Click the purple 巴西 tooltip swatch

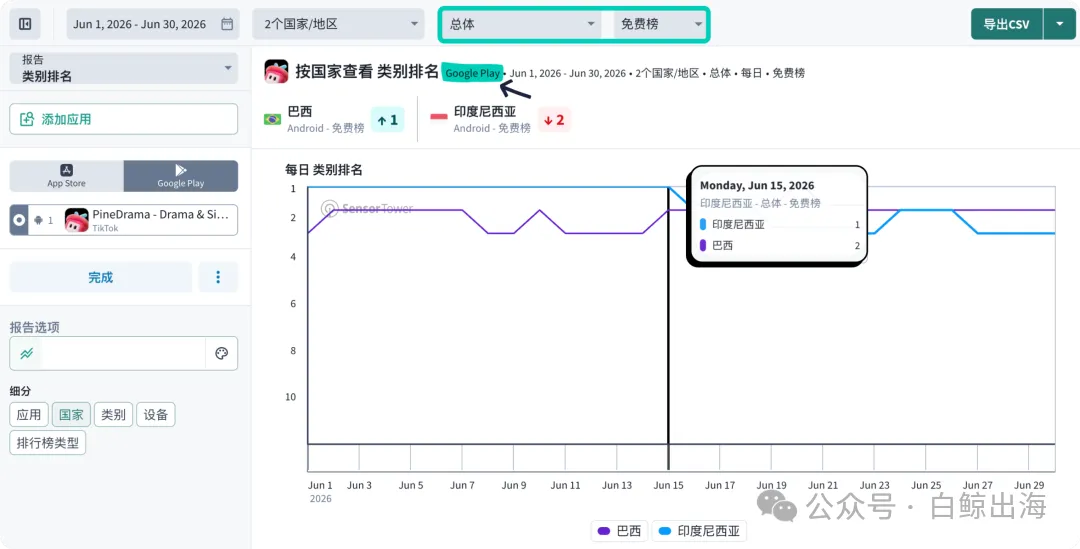coord(703,245)
